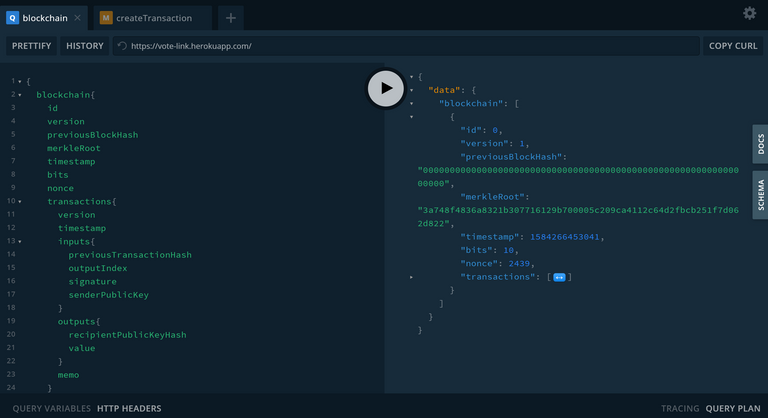This screenshot has height=418, width=768.
Task: Click the merkleRoot field in the query
Action: pos(73,148)
